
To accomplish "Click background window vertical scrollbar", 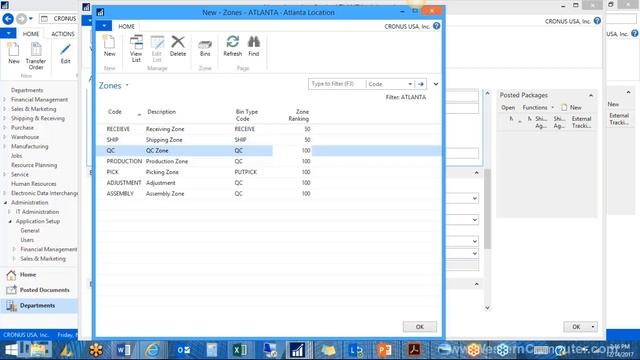I will pyautogui.click(x=487, y=208).
